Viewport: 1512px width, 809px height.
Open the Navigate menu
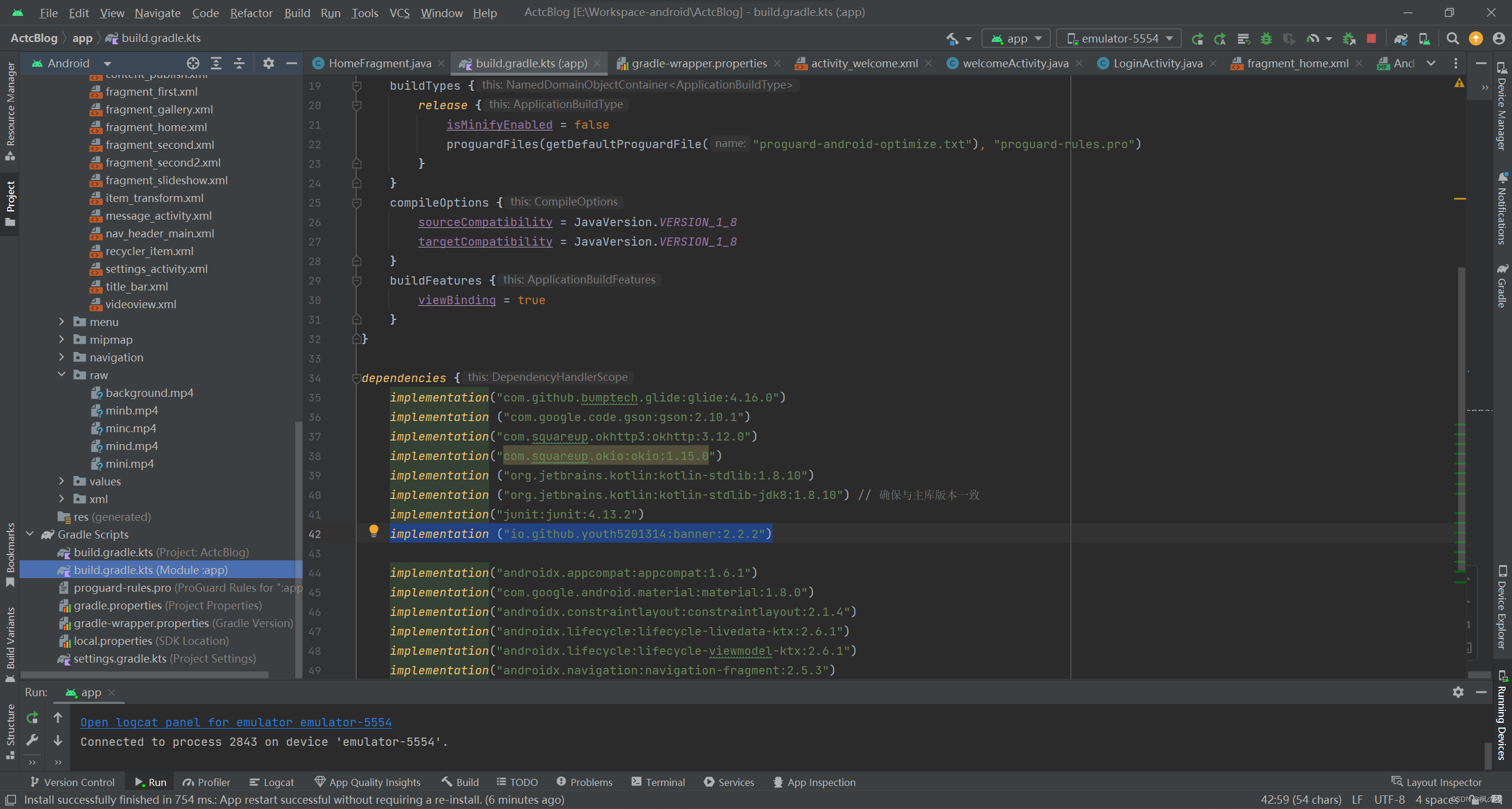point(157,12)
